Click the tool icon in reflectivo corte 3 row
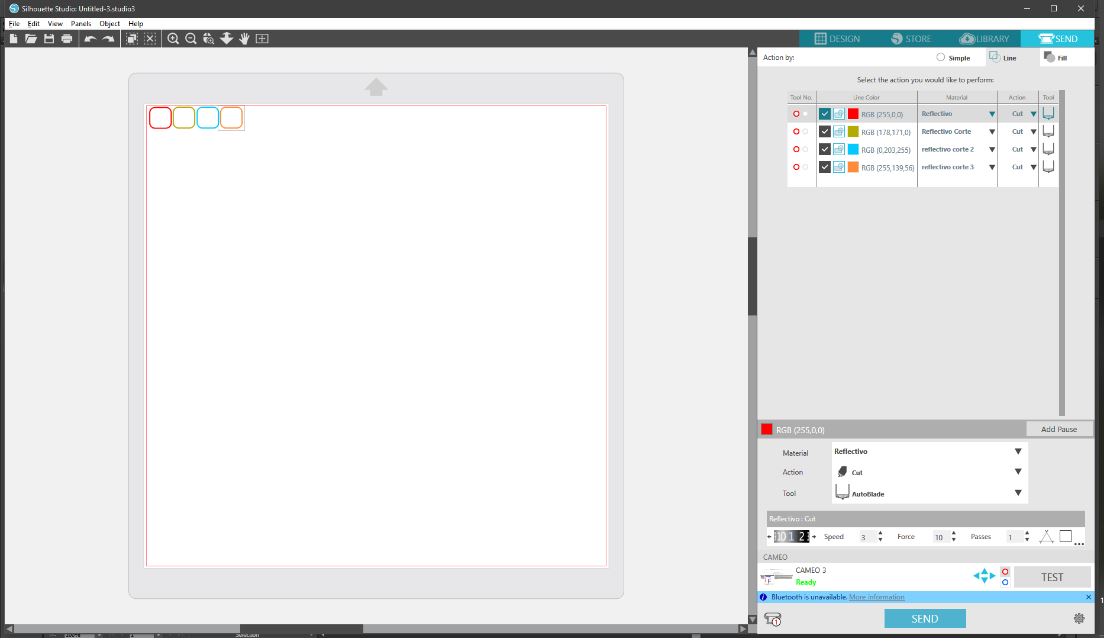 click(1048, 167)
